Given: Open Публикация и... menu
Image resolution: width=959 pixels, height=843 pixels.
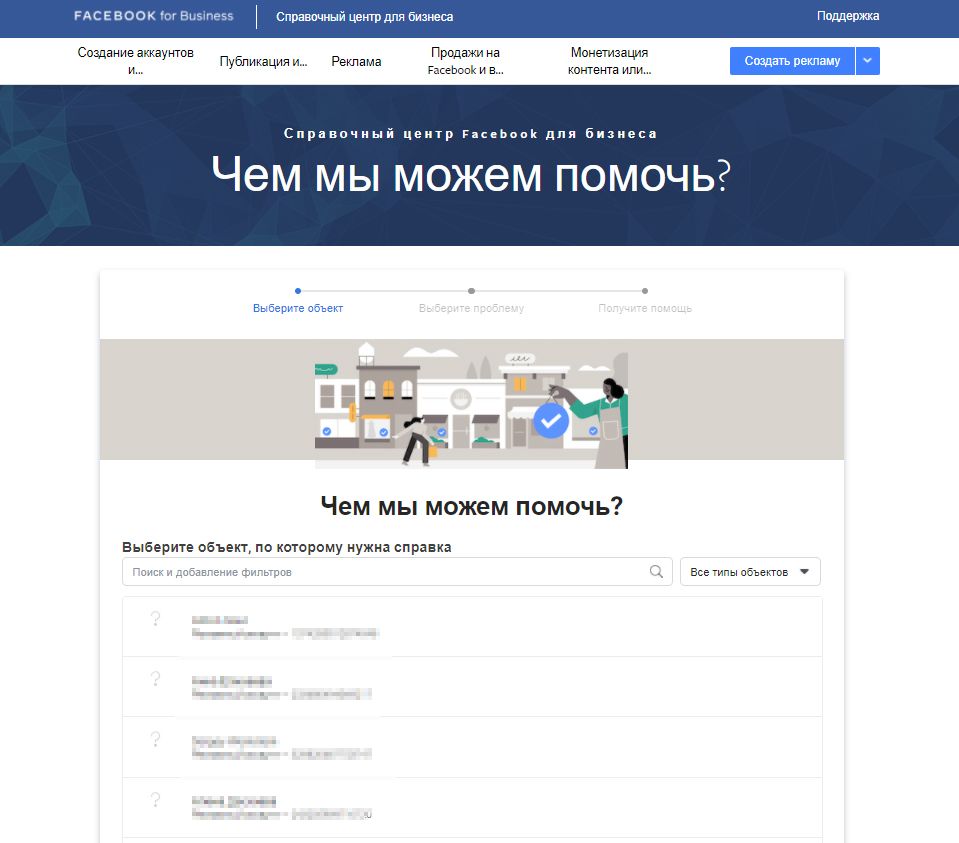Looking at the screenshot, I should (x=264, y=61).
